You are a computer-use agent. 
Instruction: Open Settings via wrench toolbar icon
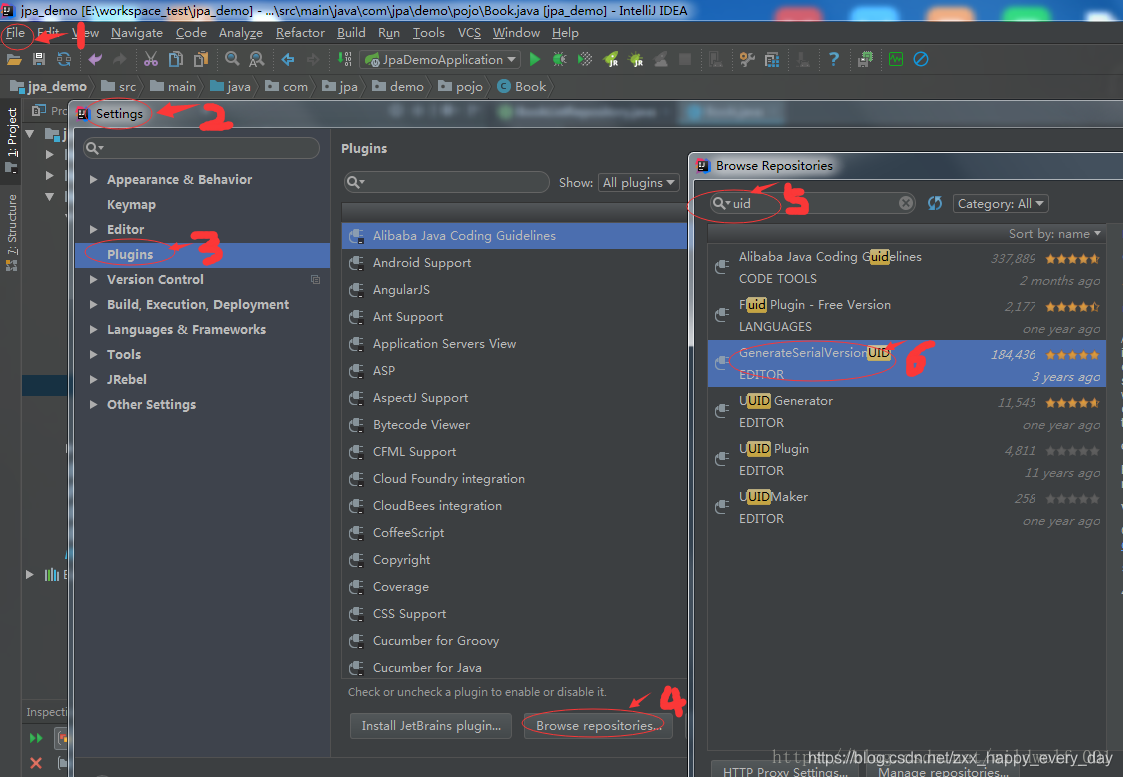tap(747, 59)
